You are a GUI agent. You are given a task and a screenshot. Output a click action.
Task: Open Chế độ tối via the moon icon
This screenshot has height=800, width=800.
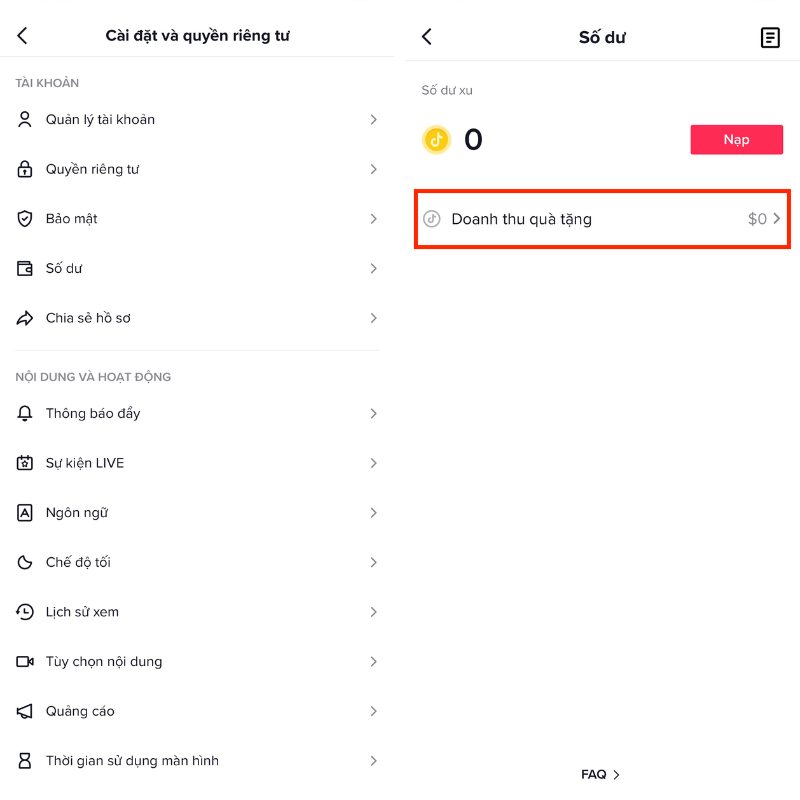pos(24,562)
